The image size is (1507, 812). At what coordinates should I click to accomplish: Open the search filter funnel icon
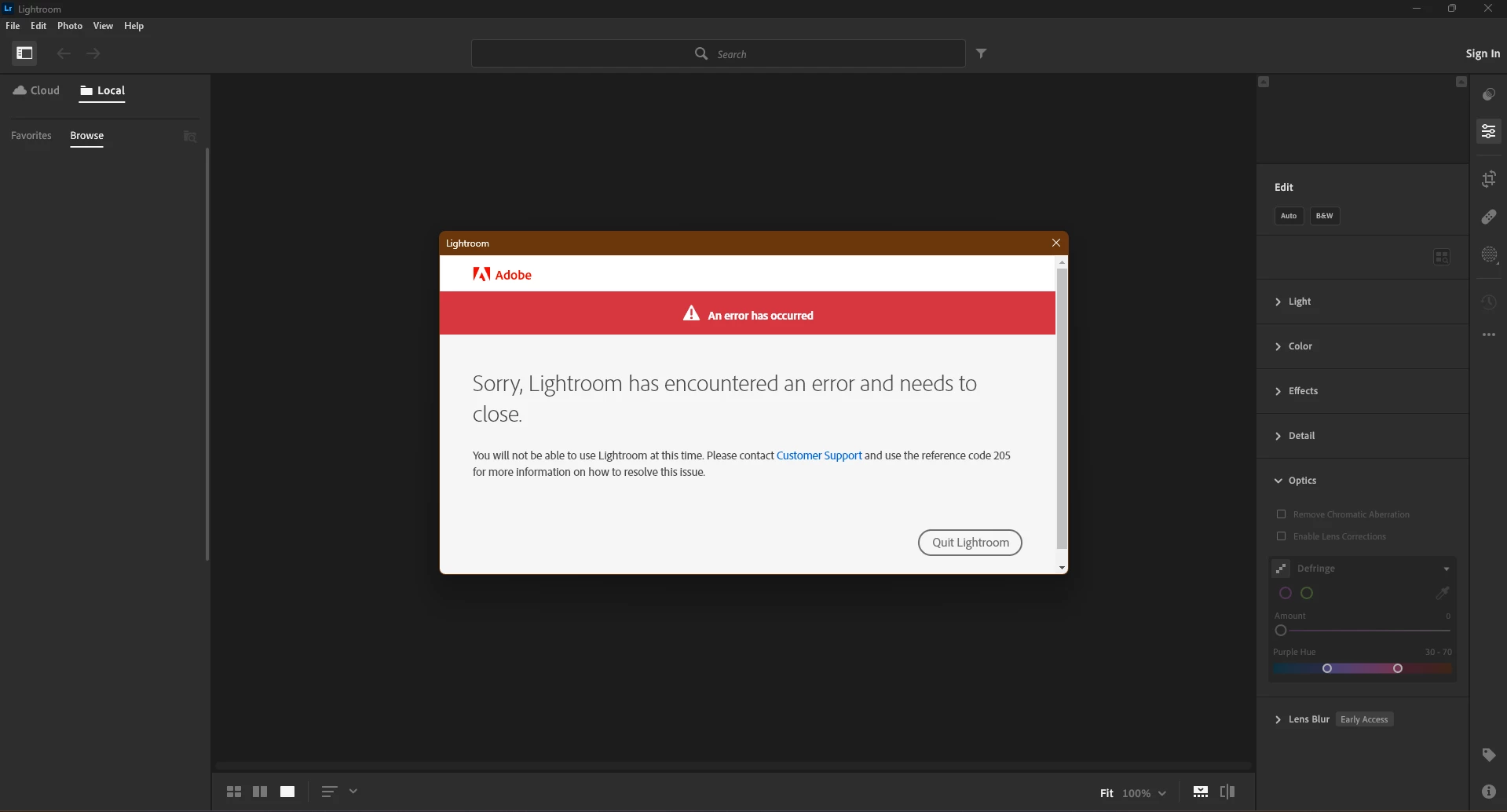pyautogui.click(x=982, y=53)
